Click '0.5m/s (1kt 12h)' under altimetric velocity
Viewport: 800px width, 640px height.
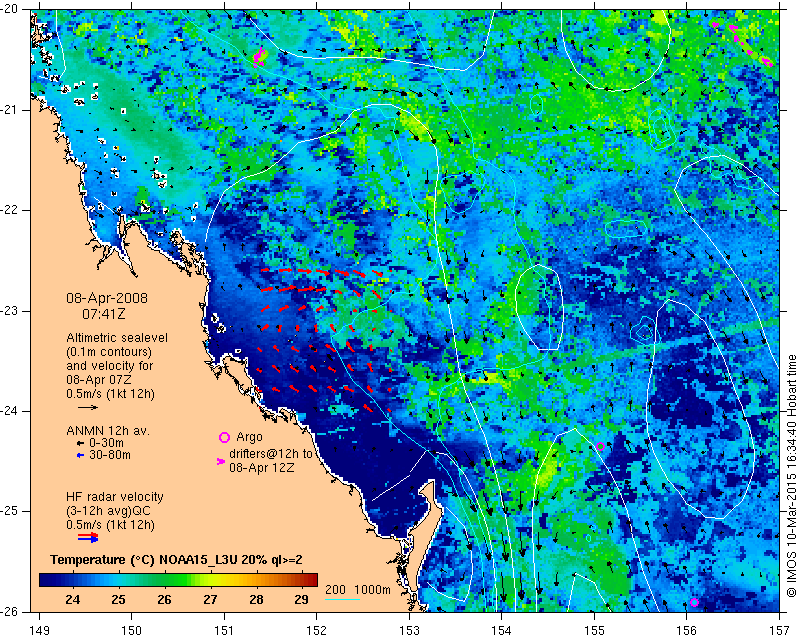[110, 394]
